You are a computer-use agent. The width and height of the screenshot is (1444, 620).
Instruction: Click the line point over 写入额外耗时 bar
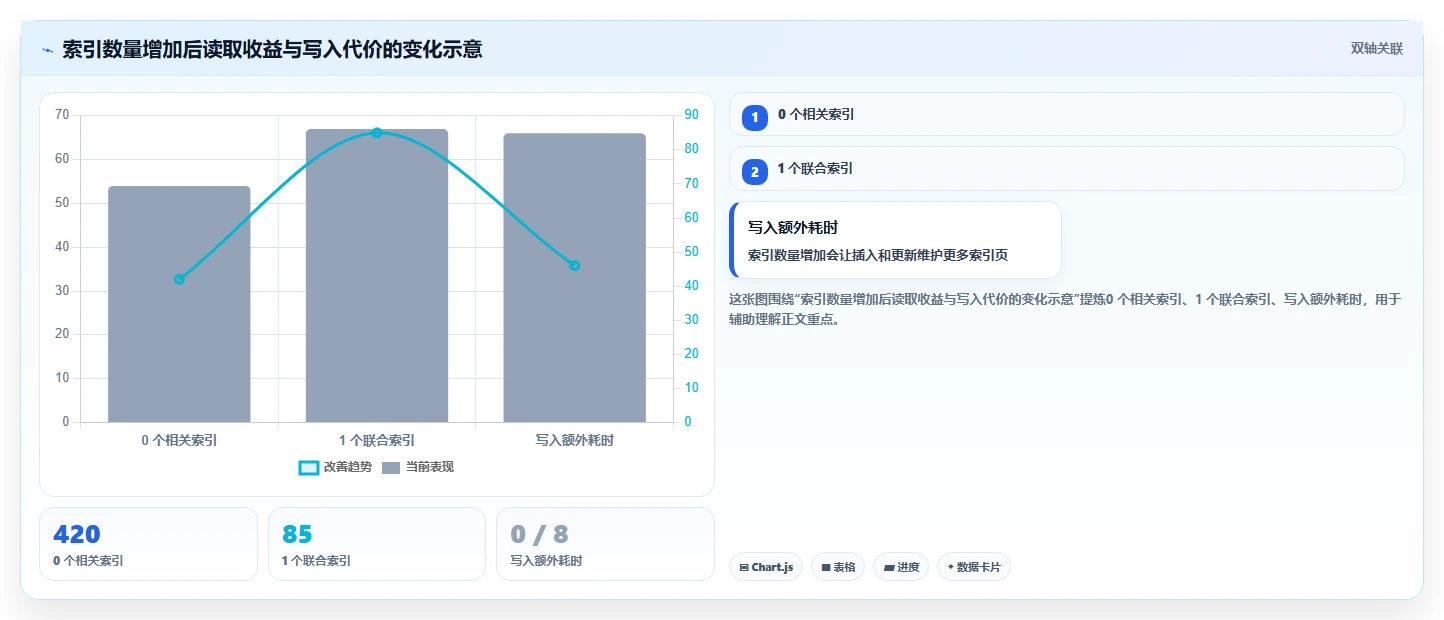point(574,265)
